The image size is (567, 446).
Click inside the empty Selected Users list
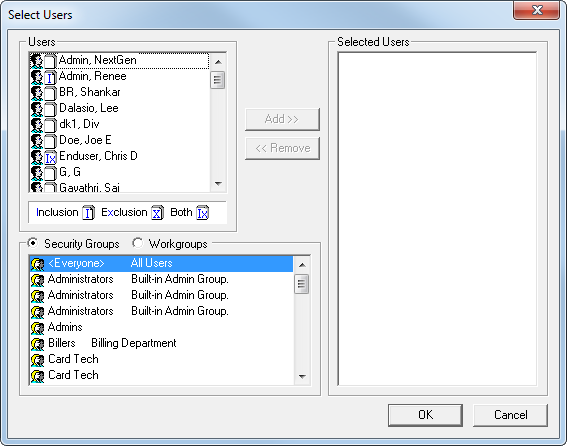coord(437,219)
